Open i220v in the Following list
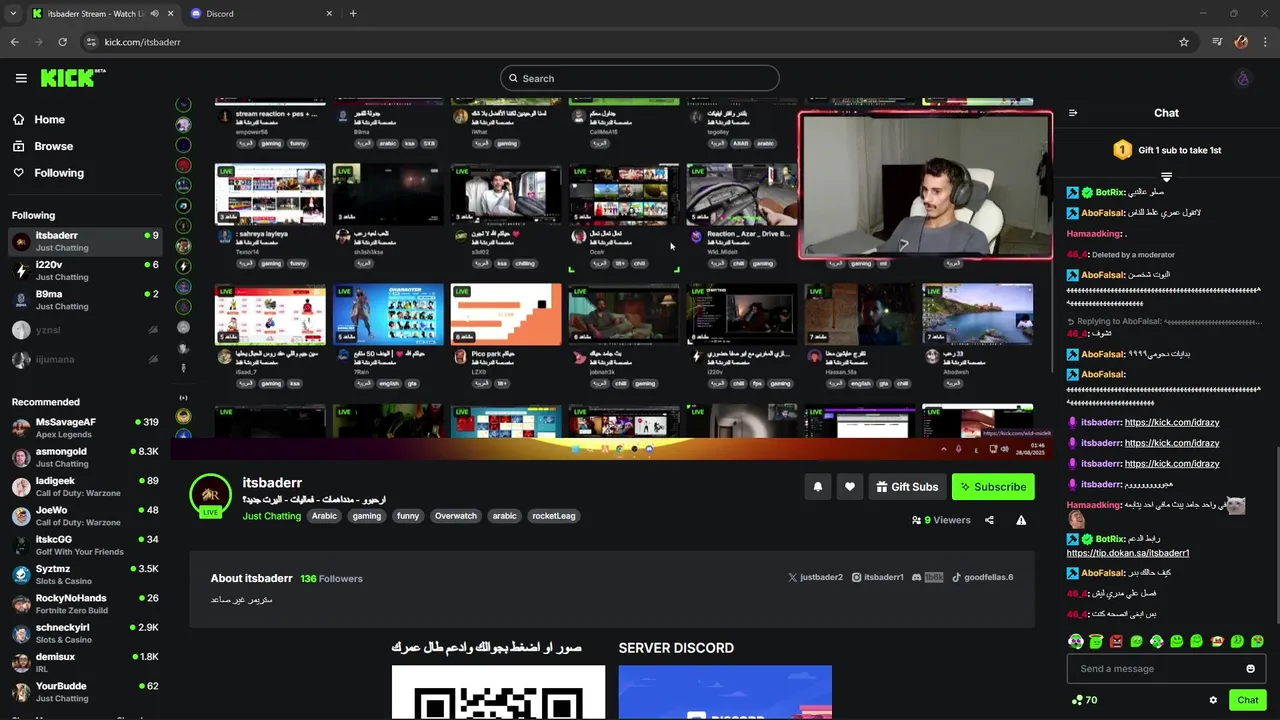The image size is (1280, 720). pos(85,270)
